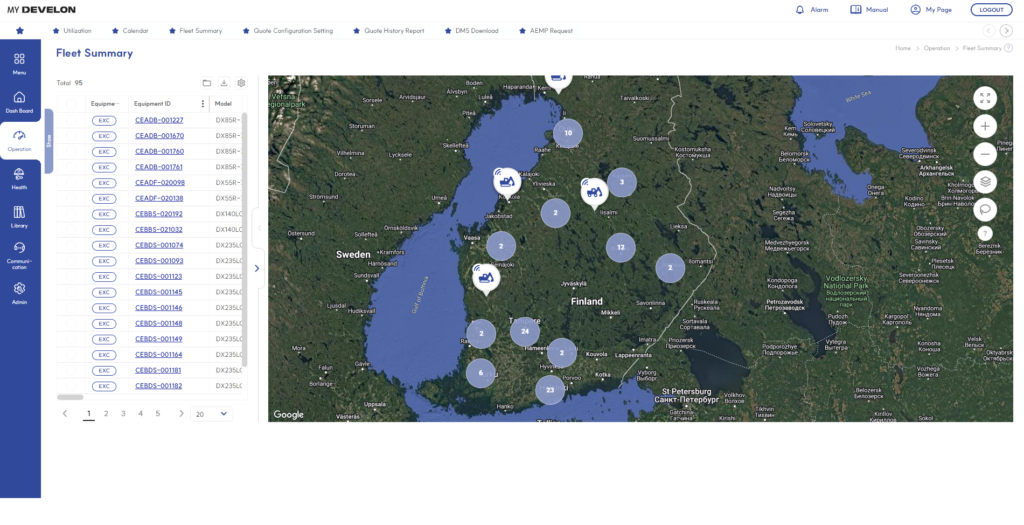This screenshot has height=525, width=1024.
Task: Open Health section in sidebar
Action: pyautogui.click(x=20, y=179)
